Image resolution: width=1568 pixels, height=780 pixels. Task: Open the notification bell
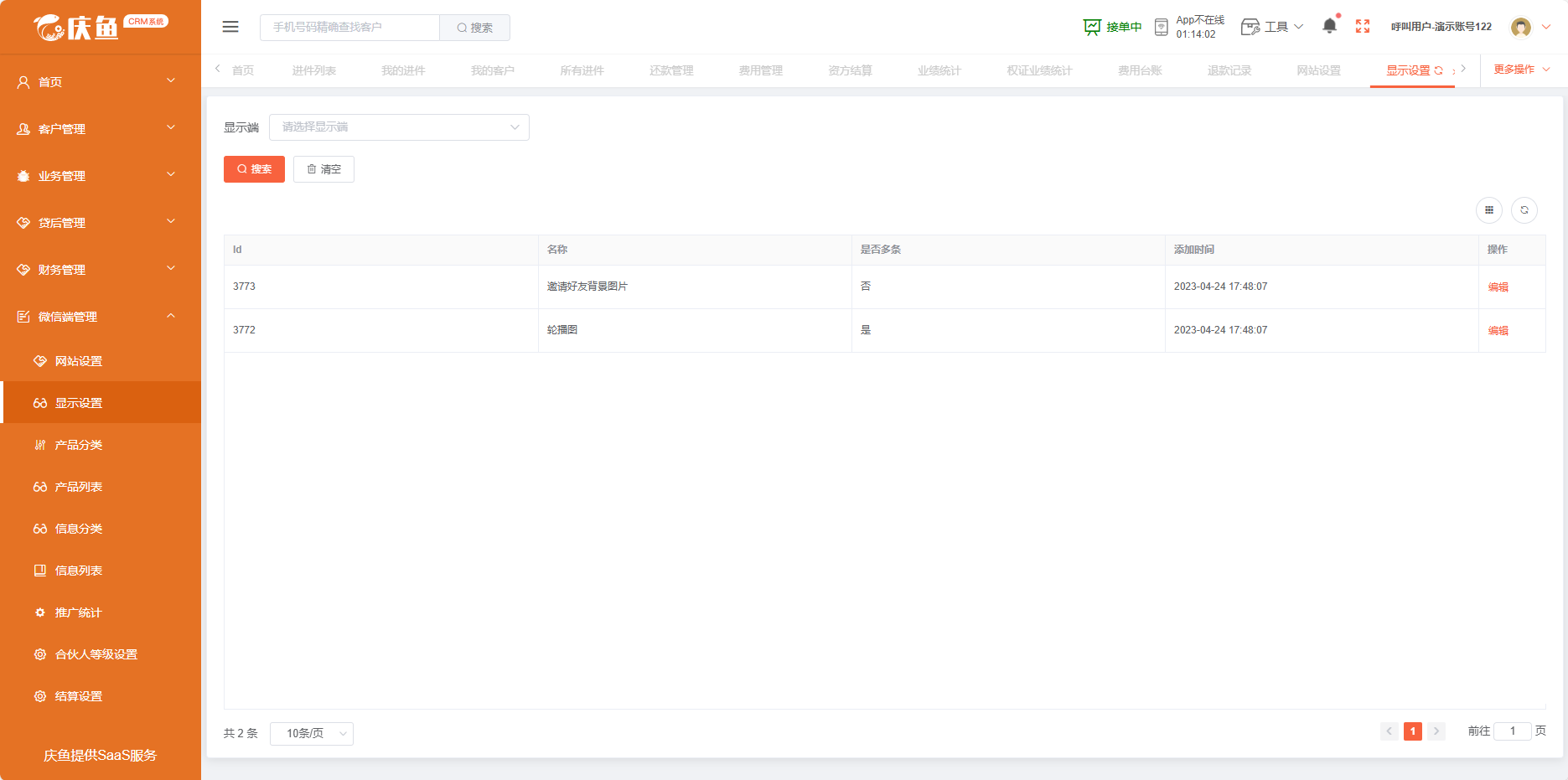coord(1330,26)
